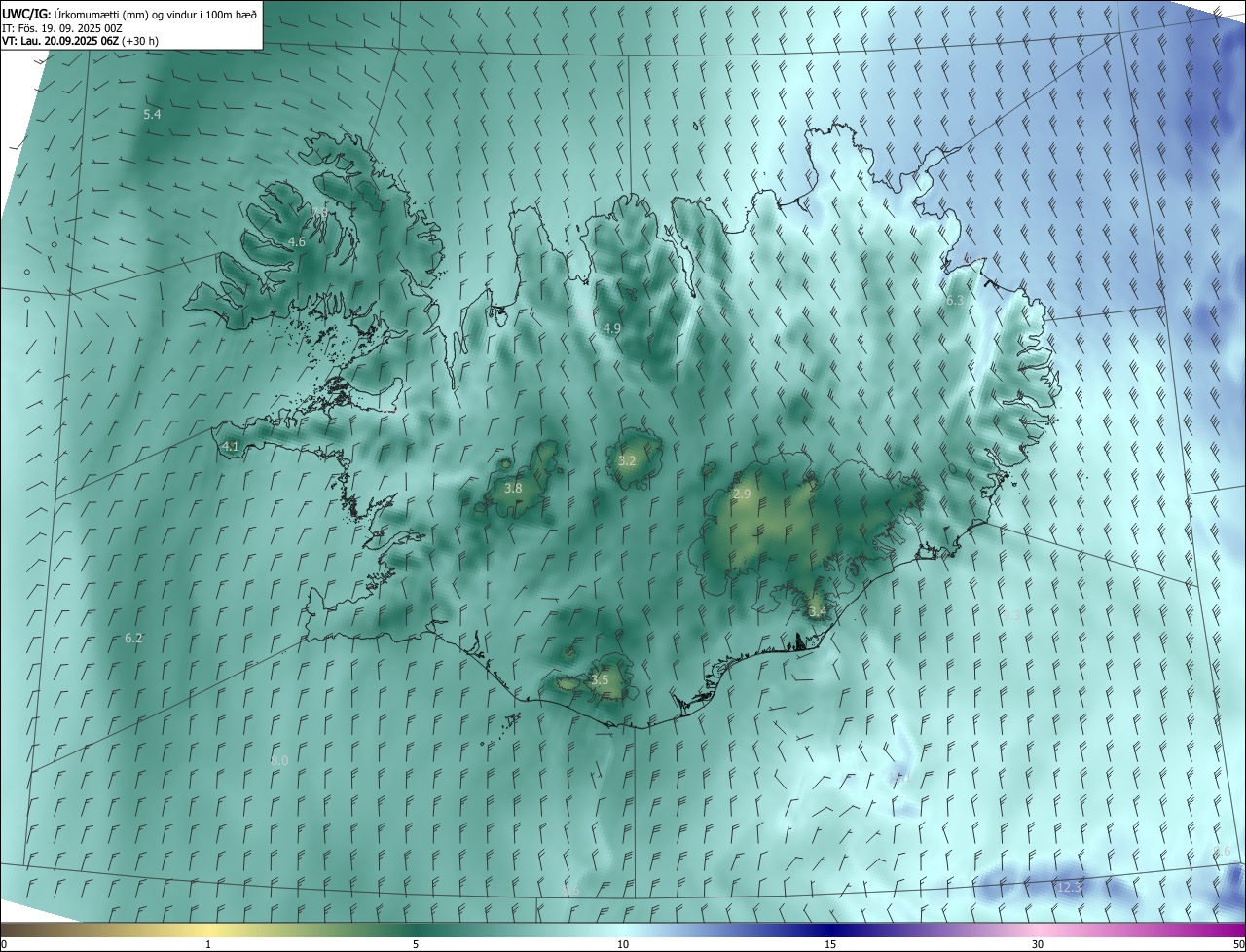Click the 6.3 value in east Iceland

pyautogui.click(x=955, y=300)
